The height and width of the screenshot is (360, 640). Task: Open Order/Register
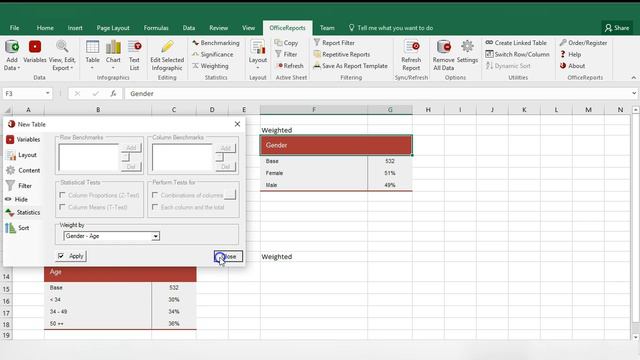tap(583, 43)
